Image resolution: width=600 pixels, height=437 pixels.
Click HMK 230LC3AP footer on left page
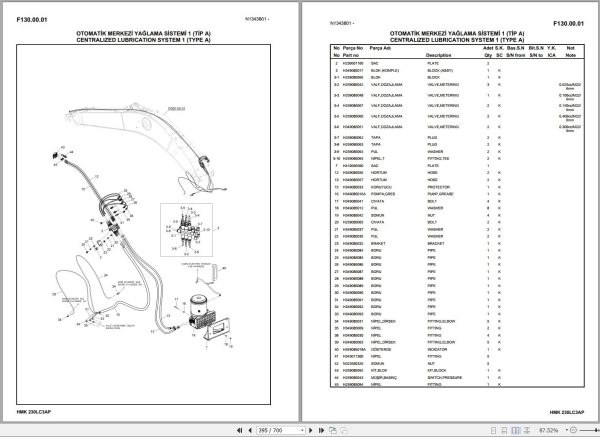(x=34, y=412)
